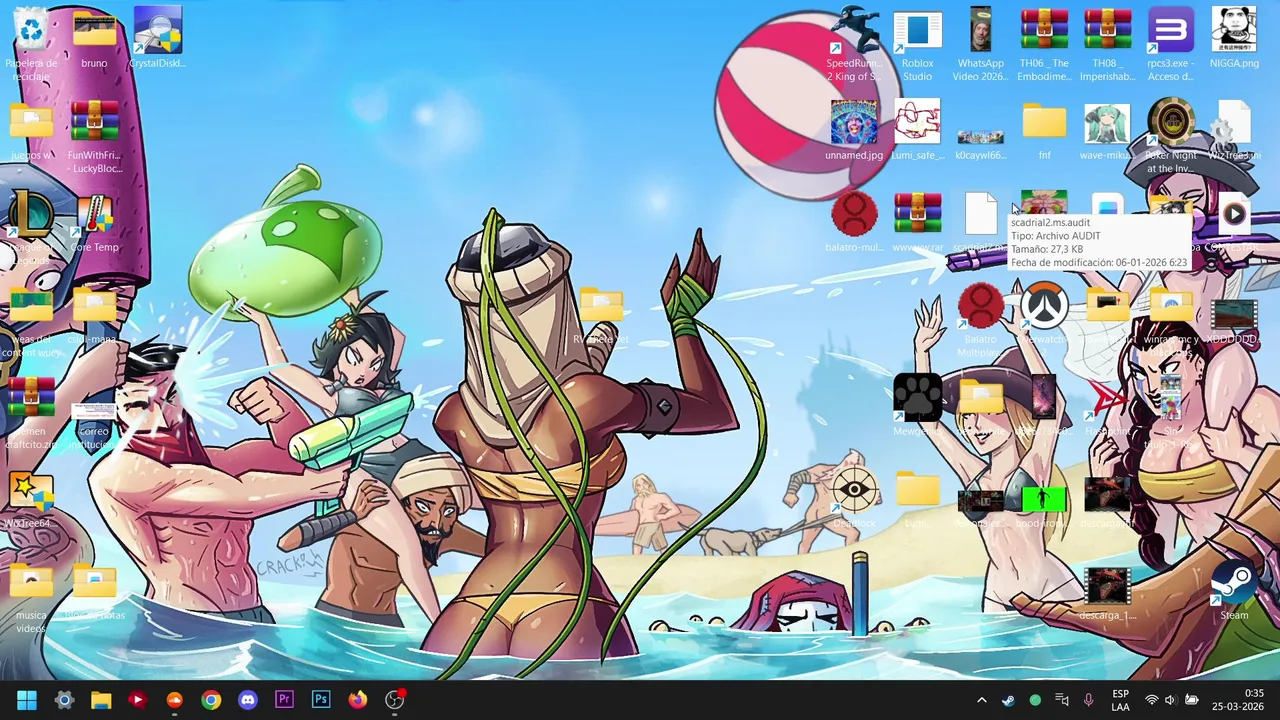This screenshot has height=720, width=1280.
Task: Open Discord from the taskbar
Action: point(248,700)
